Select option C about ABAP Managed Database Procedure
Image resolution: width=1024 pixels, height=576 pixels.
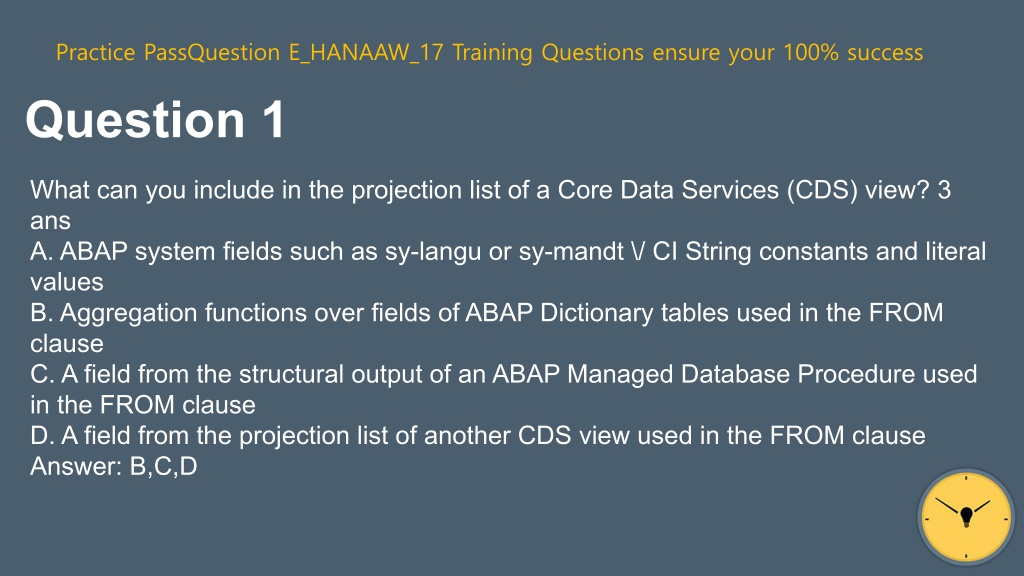click(x=504, y=389)
